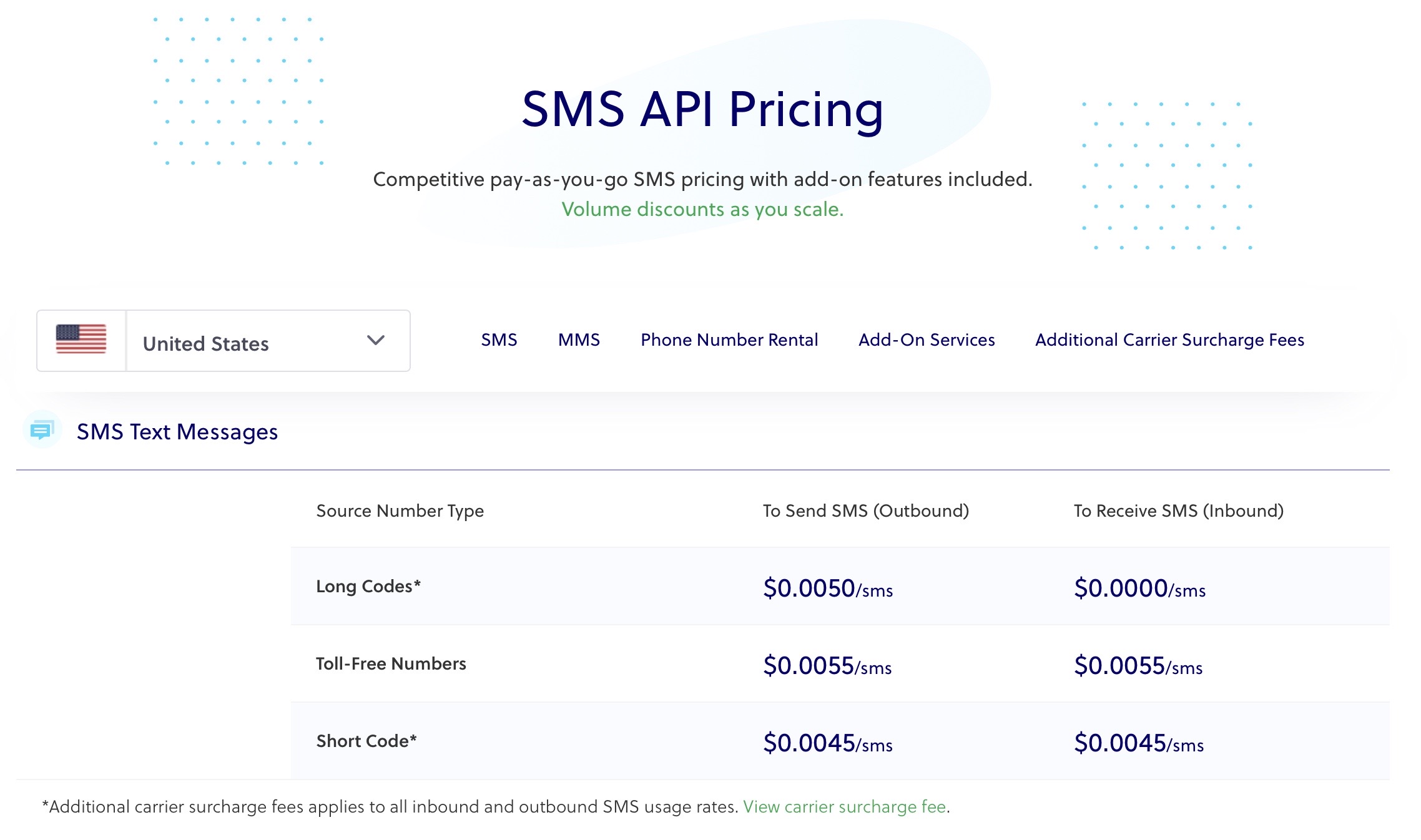1421x840 pixels.
Task: Click the United States flag icon
Action: pos(81,340)
